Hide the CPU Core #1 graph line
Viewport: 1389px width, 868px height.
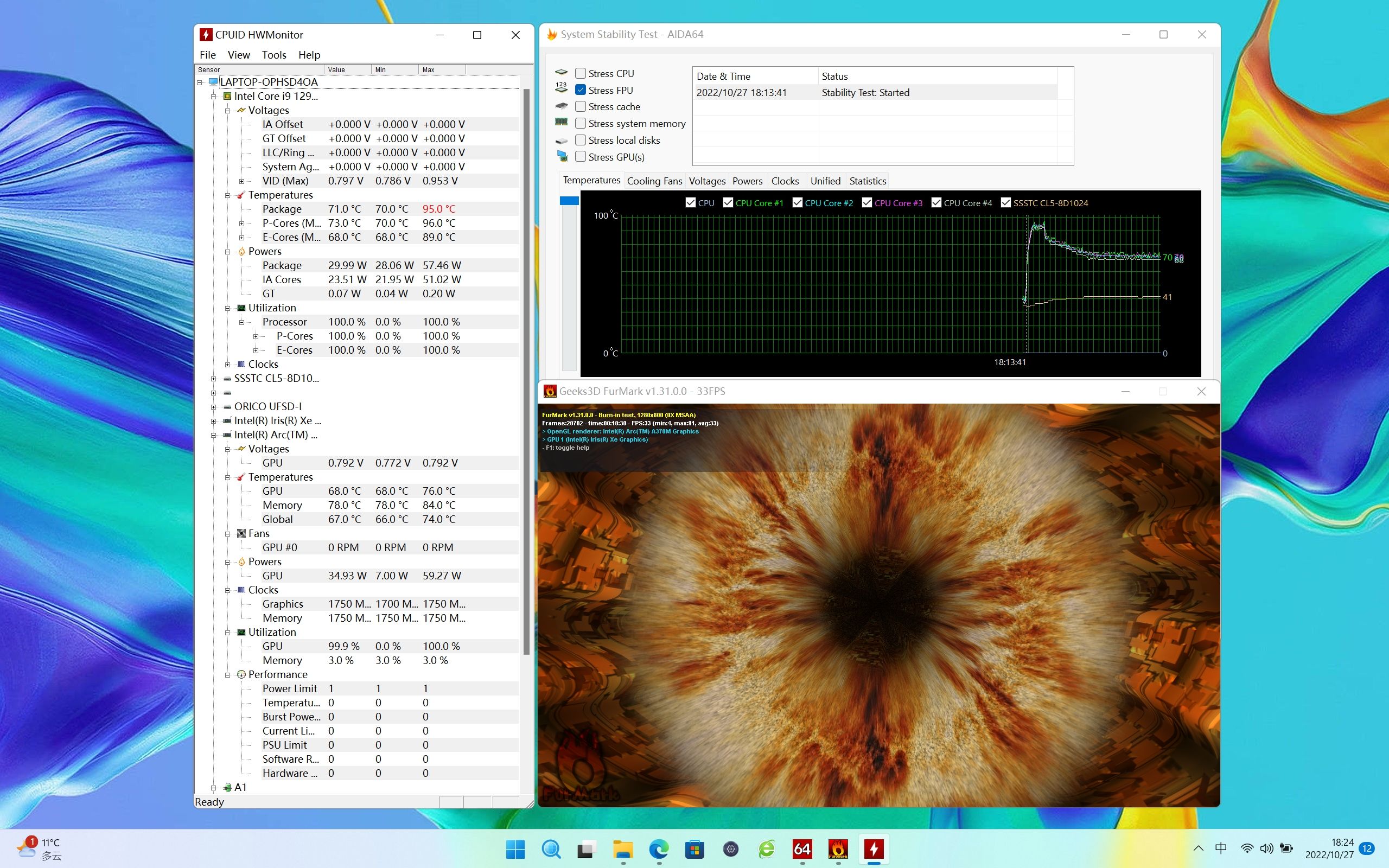click(728, 203)
